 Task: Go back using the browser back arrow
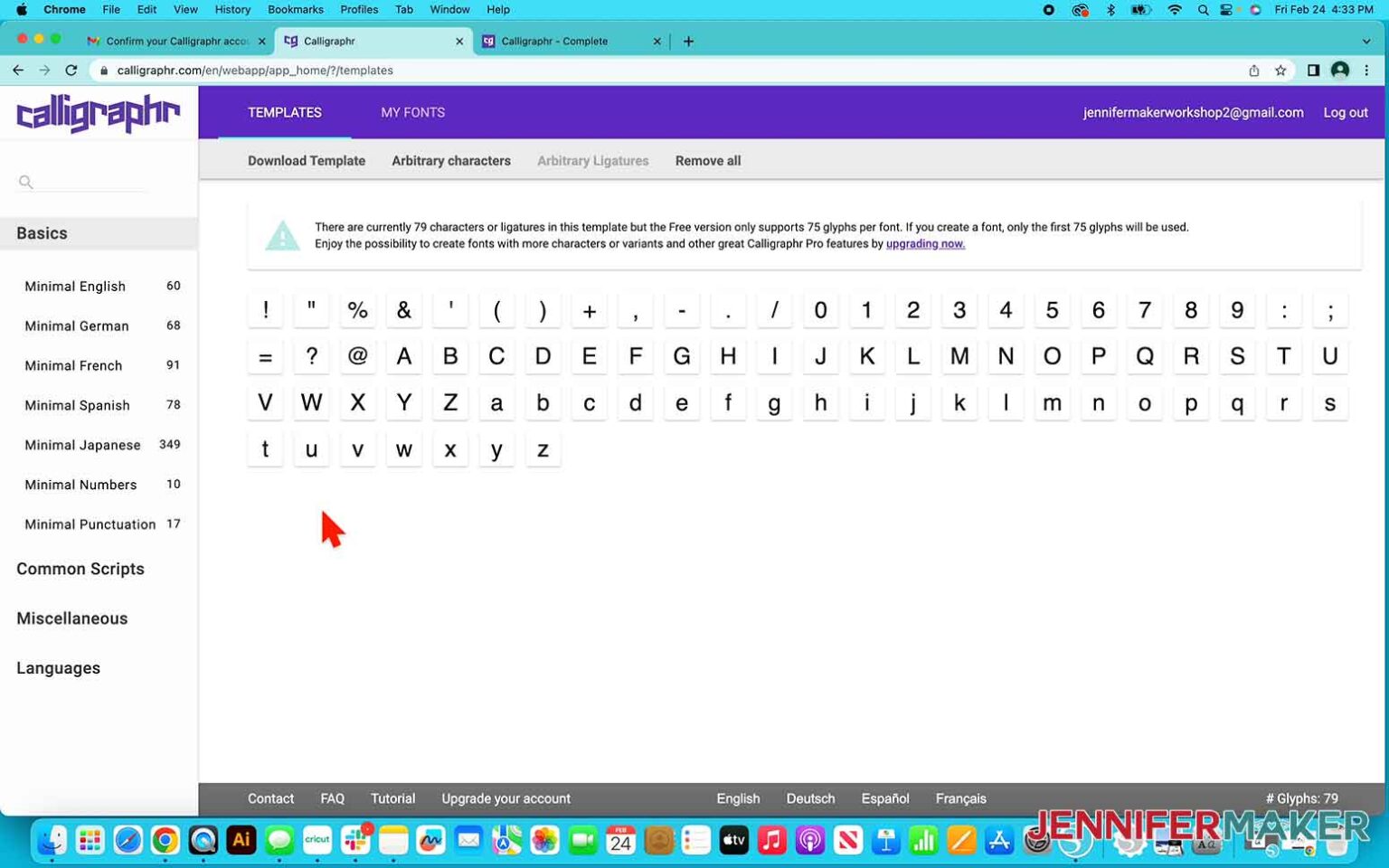click(18, 70)
